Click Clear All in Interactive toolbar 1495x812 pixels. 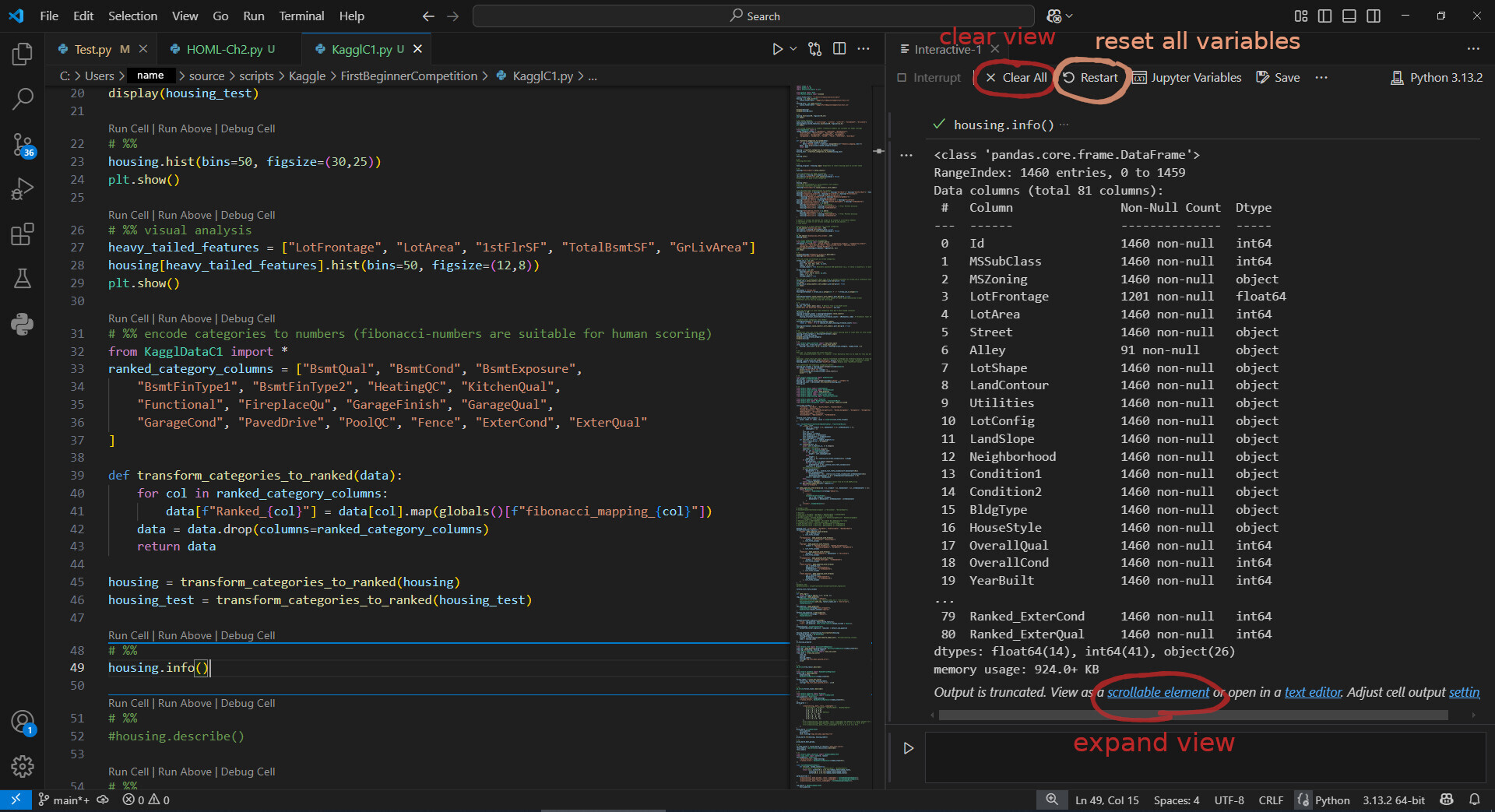click(1016, 77)
